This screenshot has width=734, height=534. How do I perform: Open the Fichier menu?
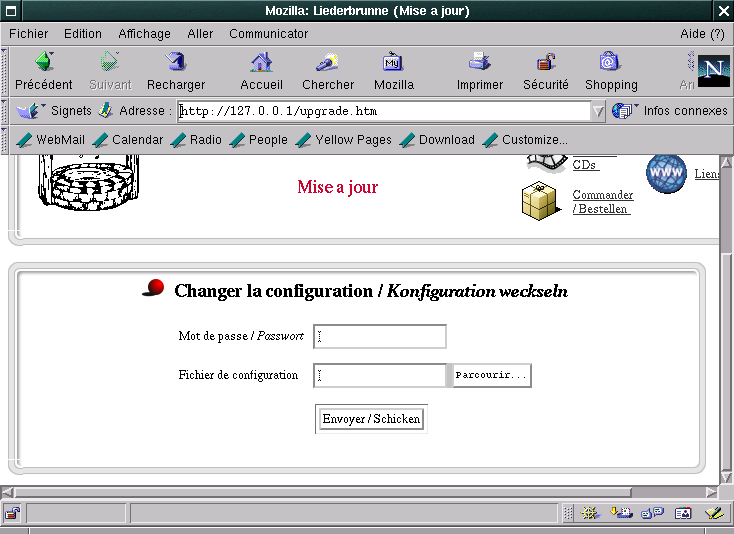[x=28, y=33]
